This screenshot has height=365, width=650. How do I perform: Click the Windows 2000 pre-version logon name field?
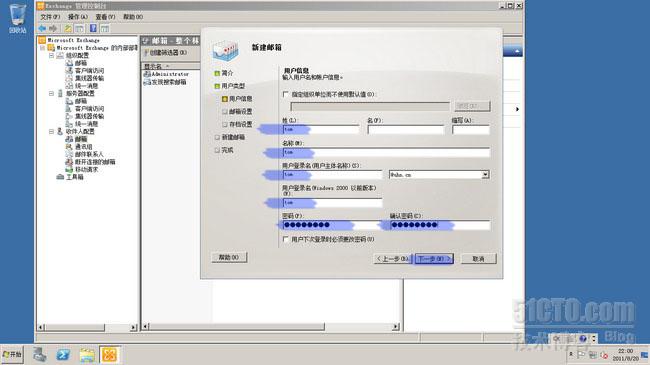pos(332,202)
